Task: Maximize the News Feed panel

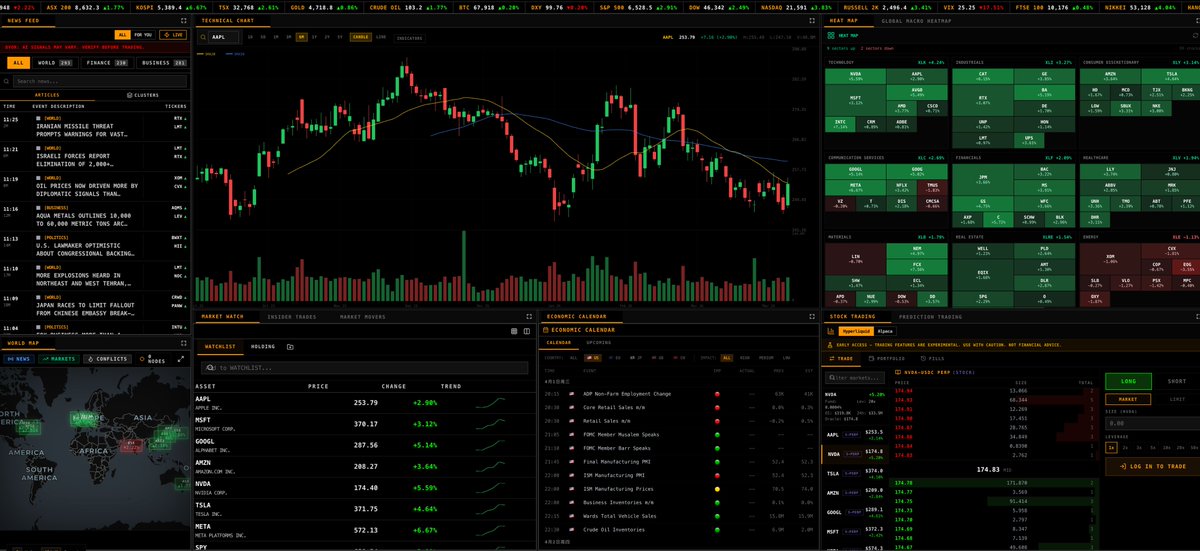Action: [184, 20]
